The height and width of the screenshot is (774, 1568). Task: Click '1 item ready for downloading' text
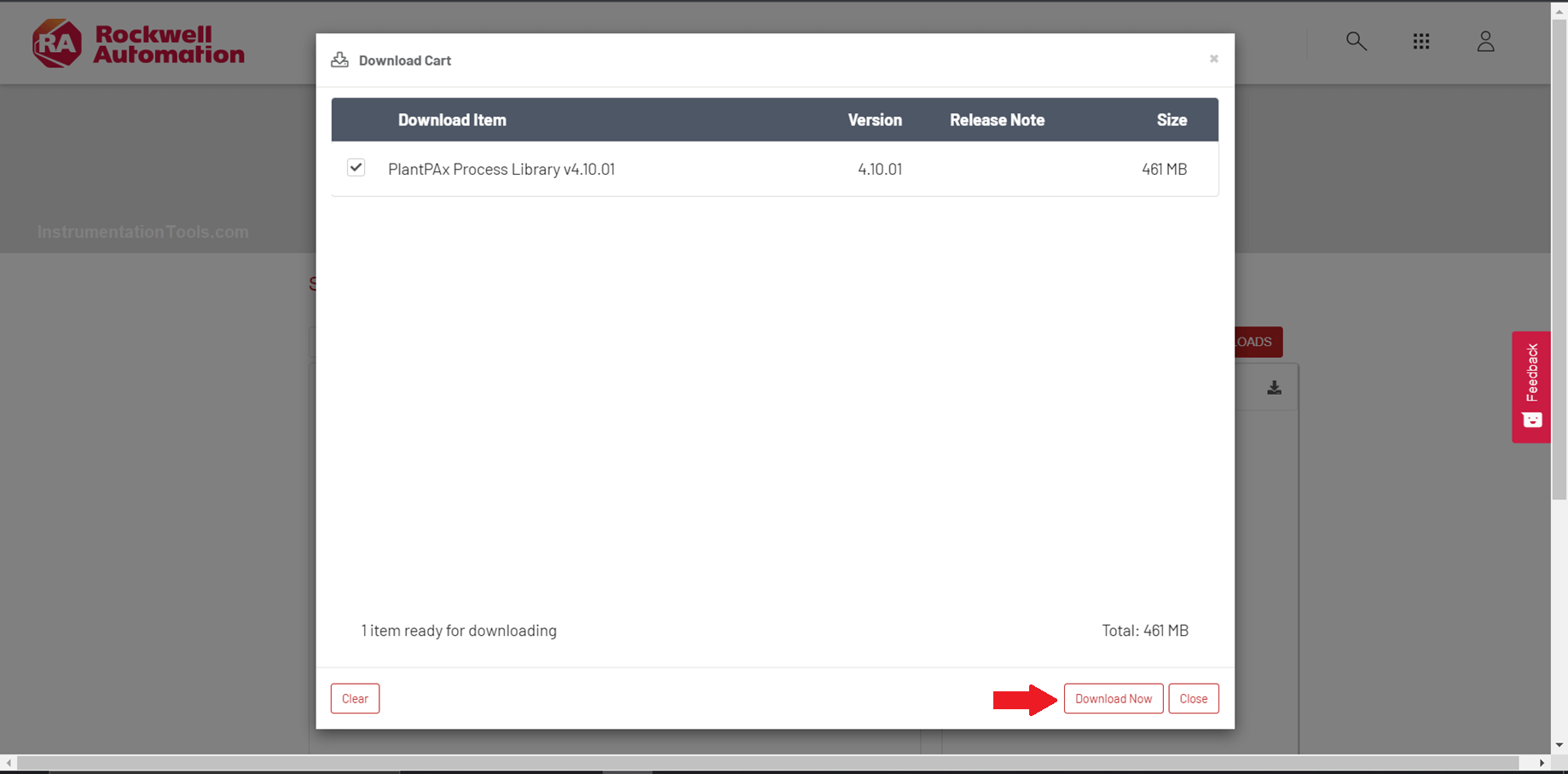pos(459,631)
